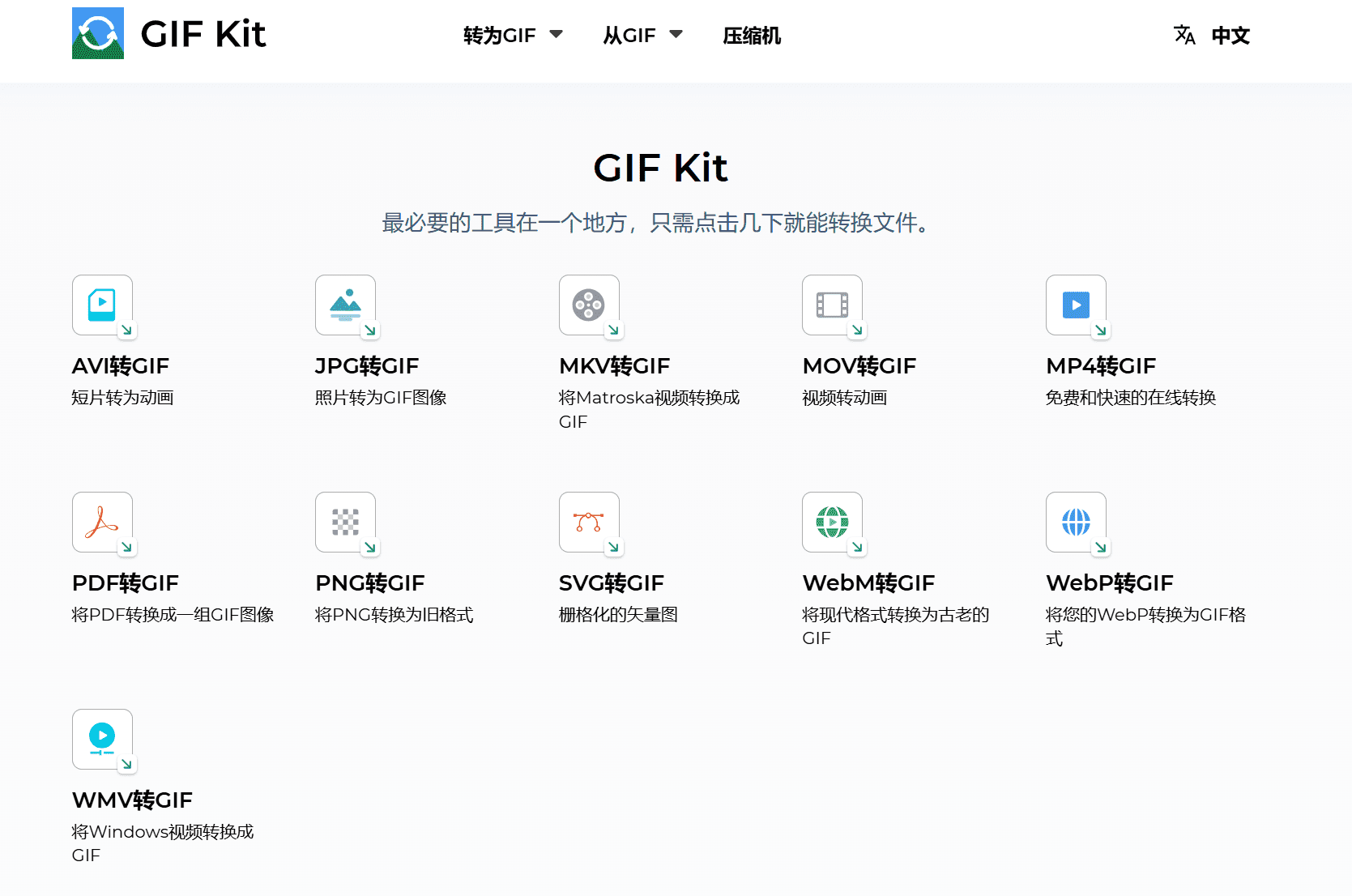Select the AVI转GIF tool icon
1352x896 pixels.
click(102, 306)
